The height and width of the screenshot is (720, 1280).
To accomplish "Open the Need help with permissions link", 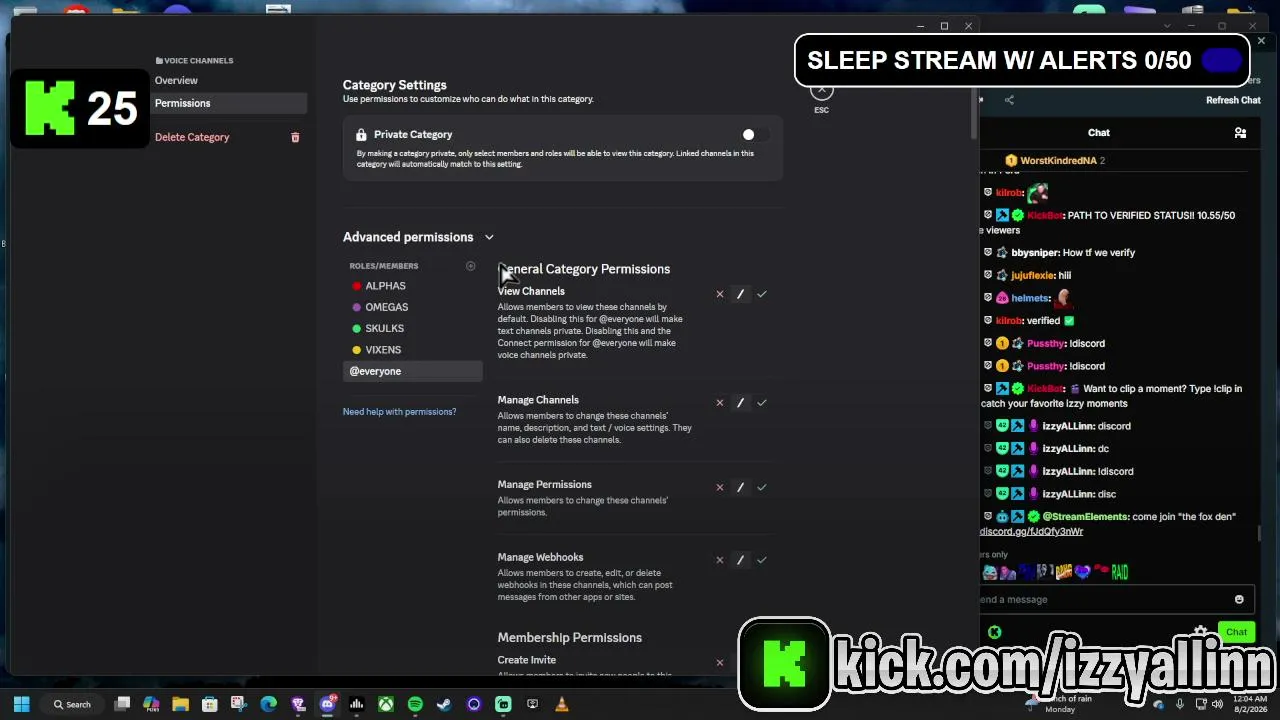I will click(399, 412).
